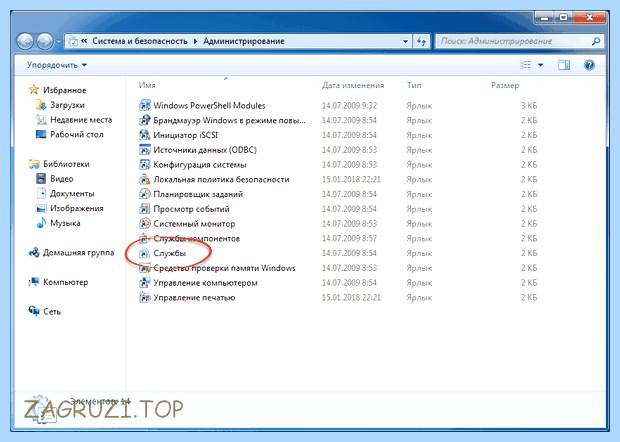Open the recent pages dropdown beside Forward

pos(59,42)
